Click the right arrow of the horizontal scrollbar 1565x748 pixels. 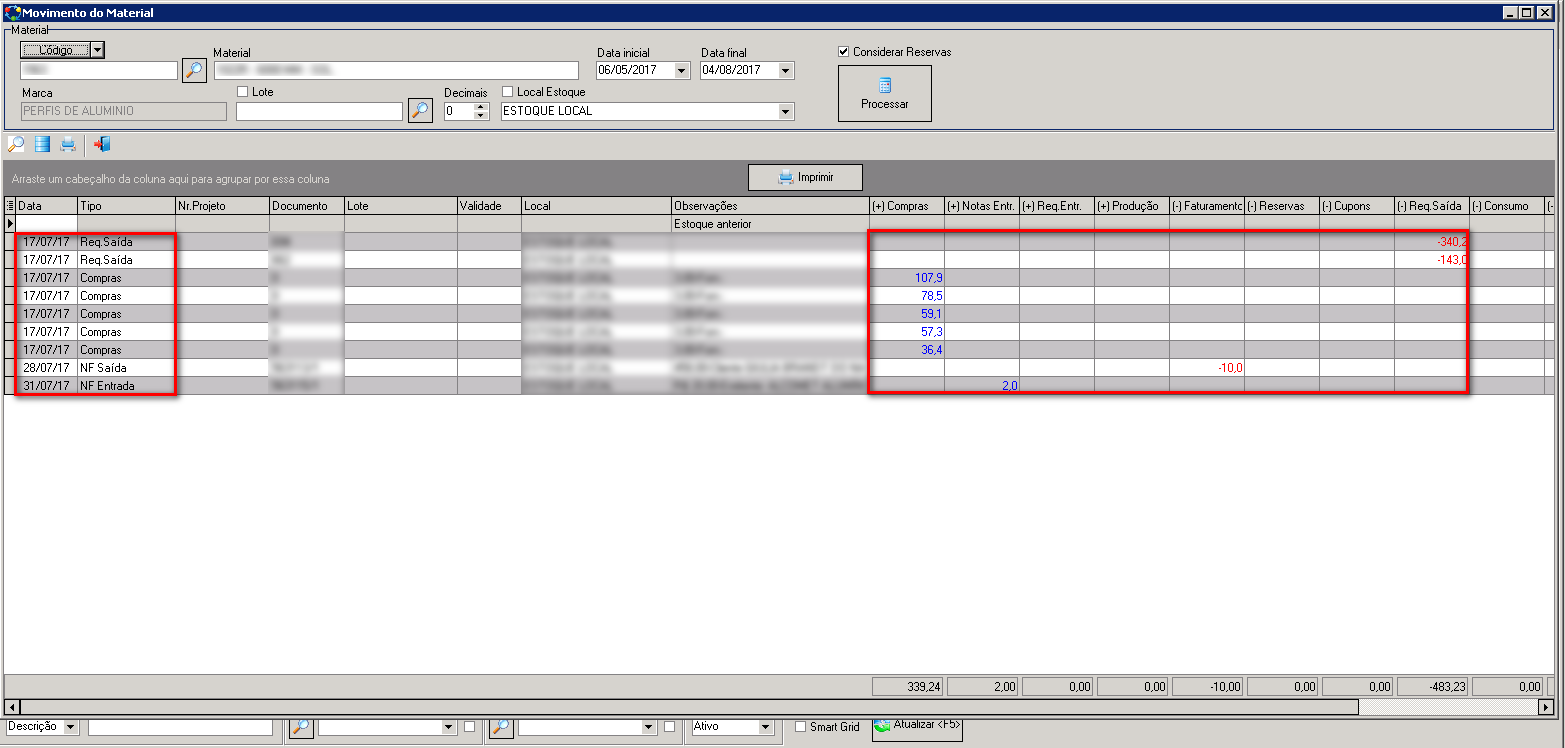[1545, 707]
